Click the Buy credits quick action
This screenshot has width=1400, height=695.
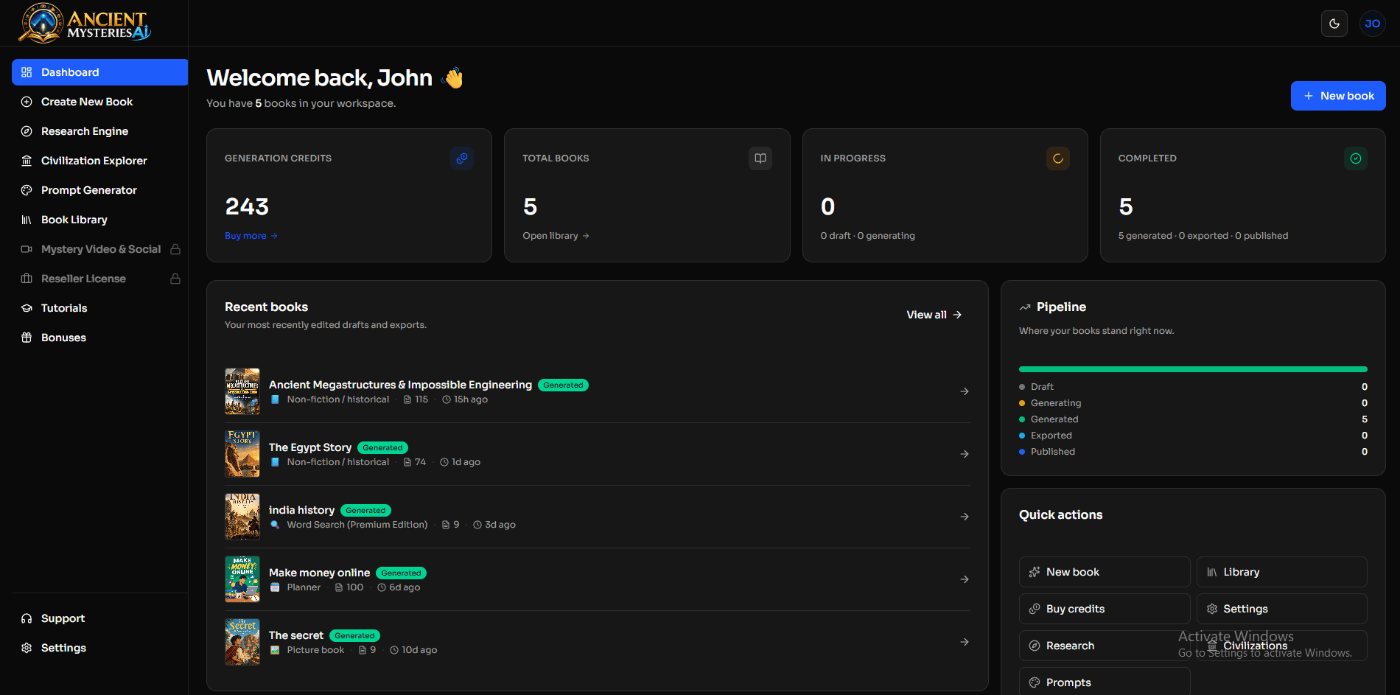(1105, 609)
